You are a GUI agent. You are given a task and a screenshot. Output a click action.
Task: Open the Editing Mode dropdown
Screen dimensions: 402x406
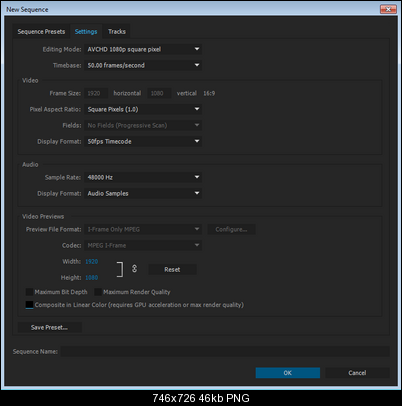tap(143, 49)
